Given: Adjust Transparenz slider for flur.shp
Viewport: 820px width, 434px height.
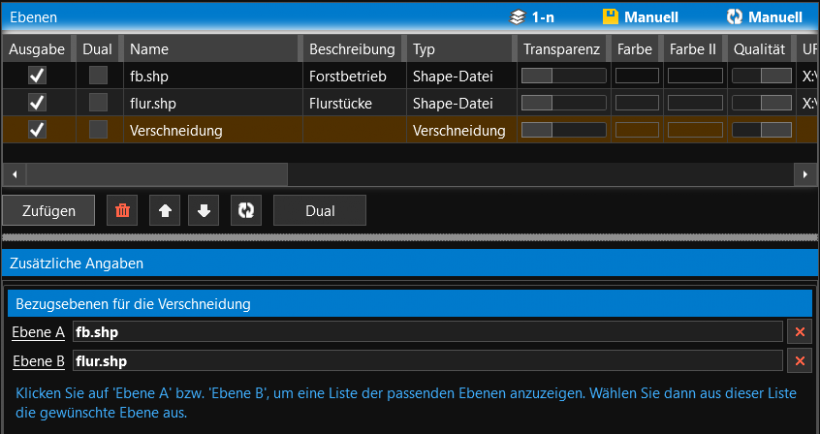Looking at the screenshot, I should (x=563, y=102).
